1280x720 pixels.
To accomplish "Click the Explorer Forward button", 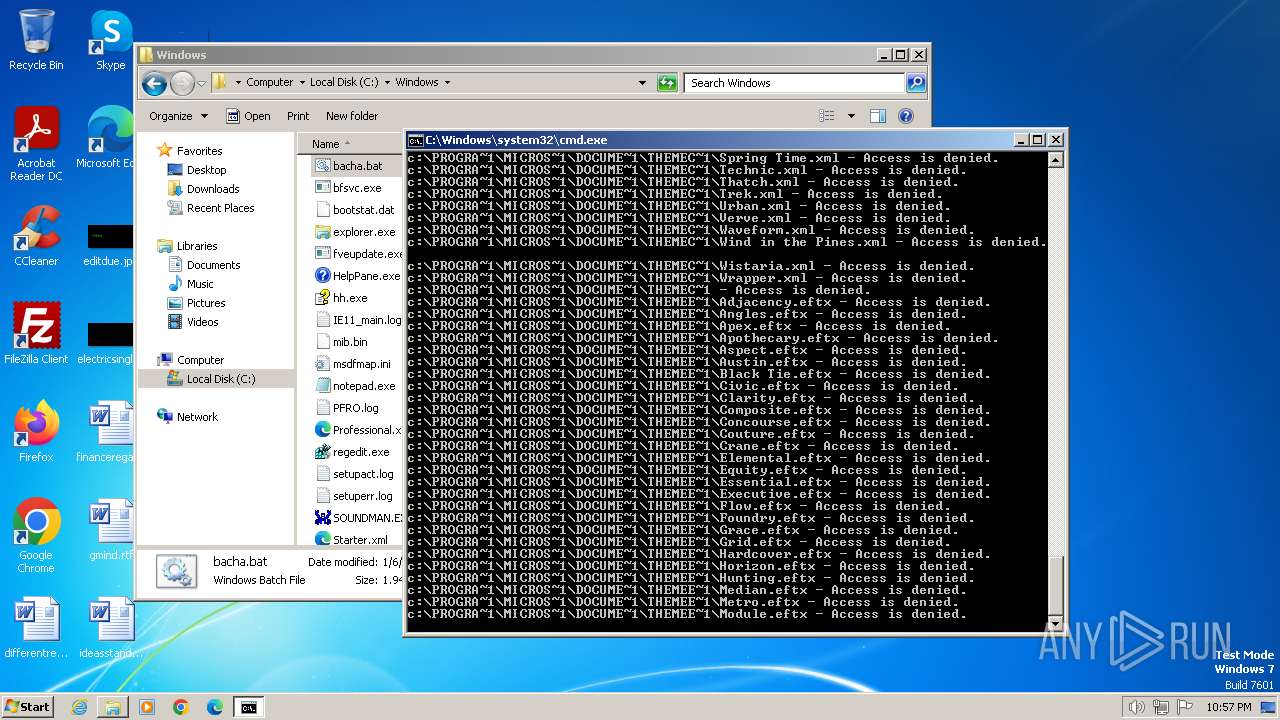I will [182, 83].
